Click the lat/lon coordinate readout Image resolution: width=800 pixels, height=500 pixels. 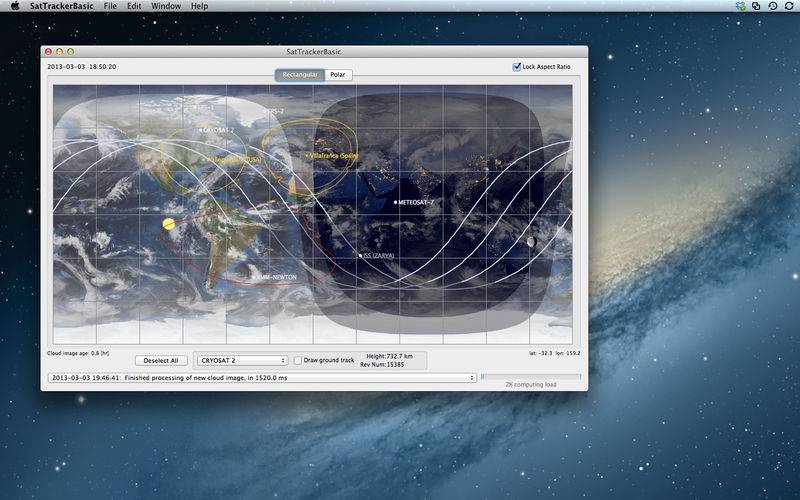coord(555,353)
